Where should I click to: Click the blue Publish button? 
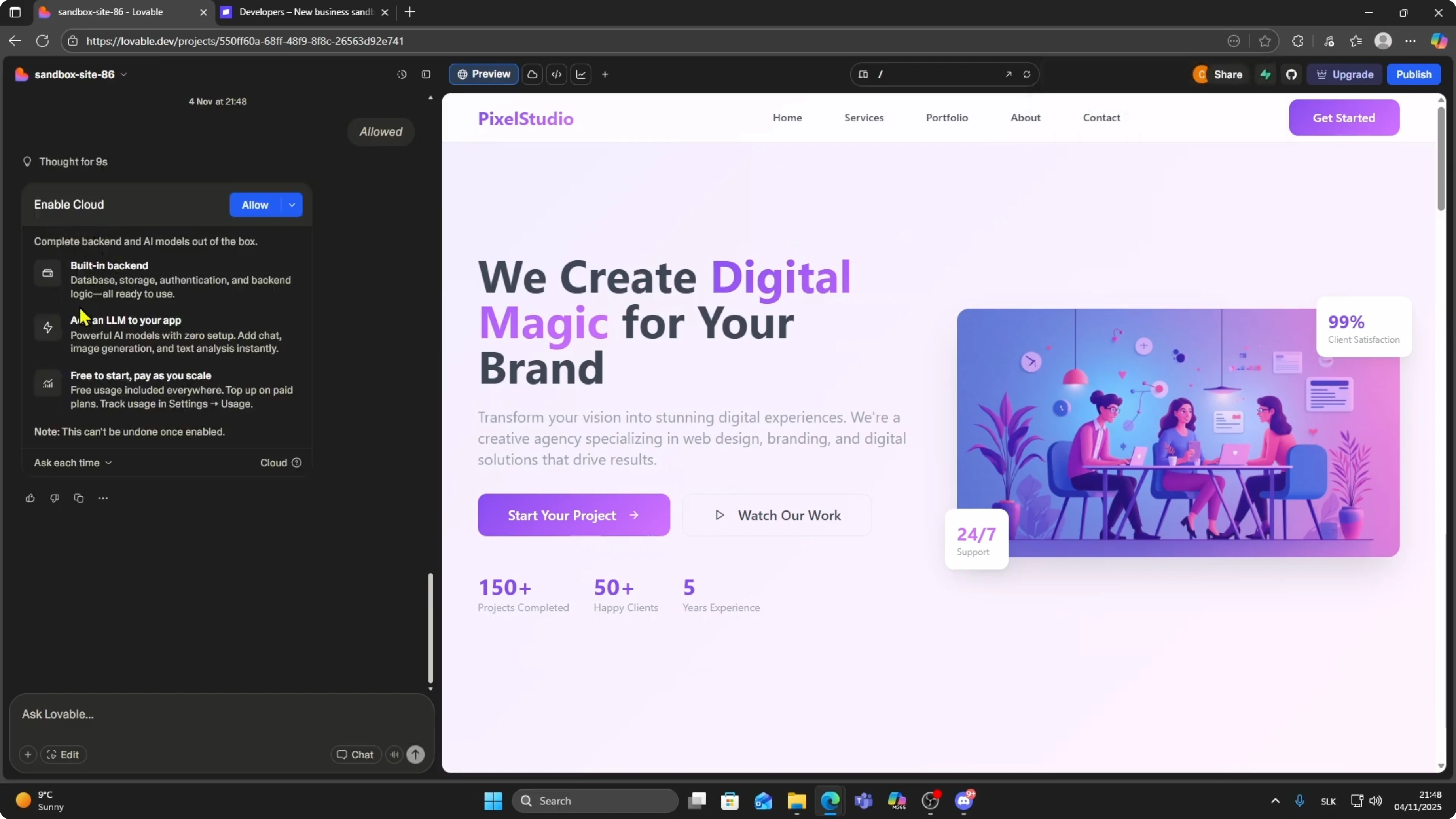tap(1414, 74)
